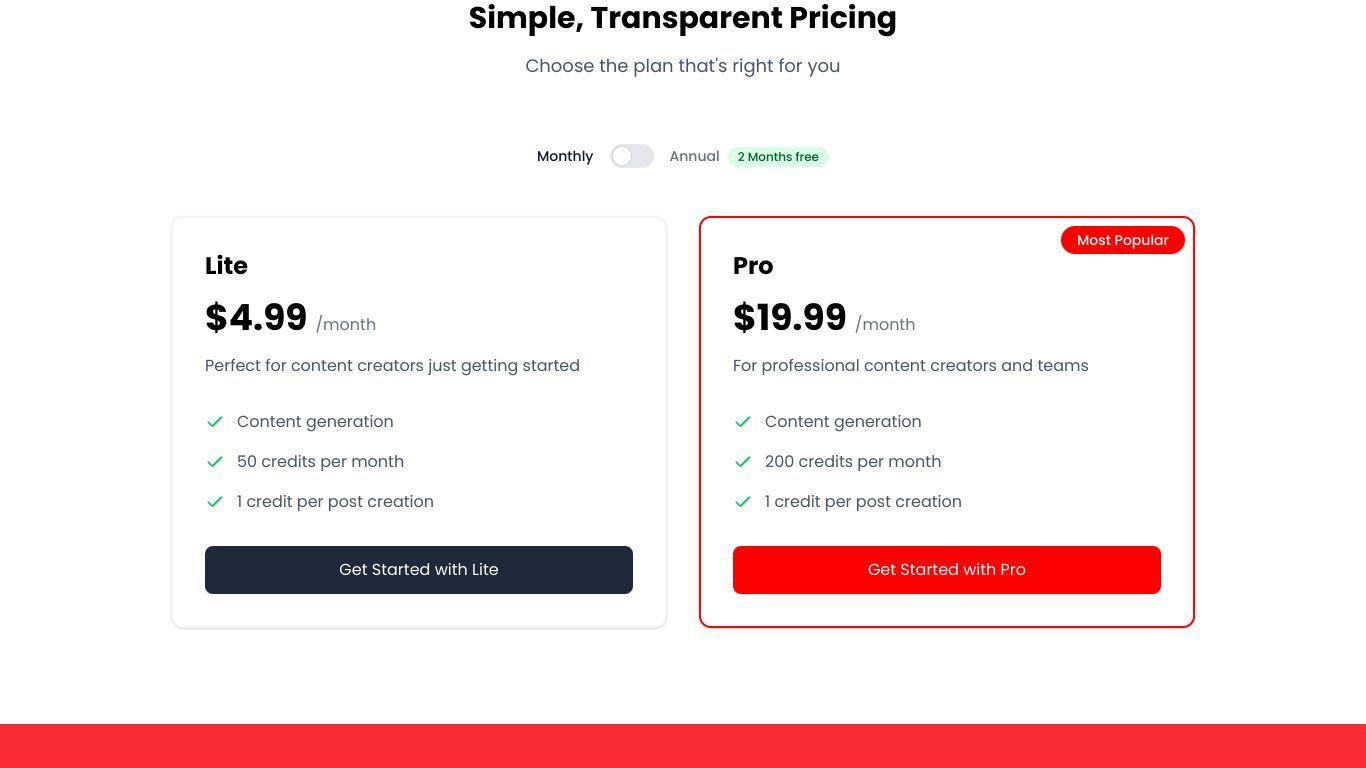Select the Lite plan title
The height and width of the screenshot is (768, 1366).
[x=226, y=266]
